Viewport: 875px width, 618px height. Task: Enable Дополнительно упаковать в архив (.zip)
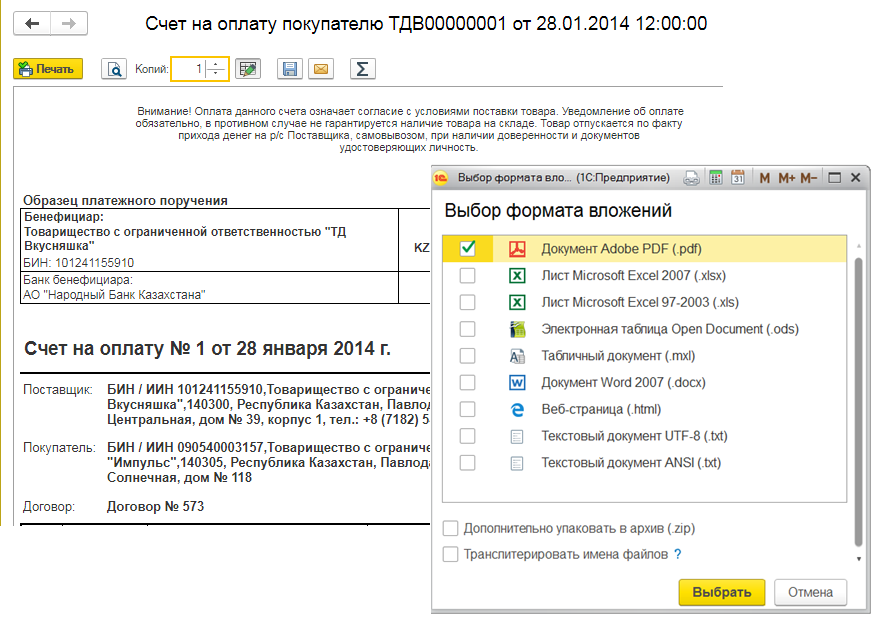[450, 528]
